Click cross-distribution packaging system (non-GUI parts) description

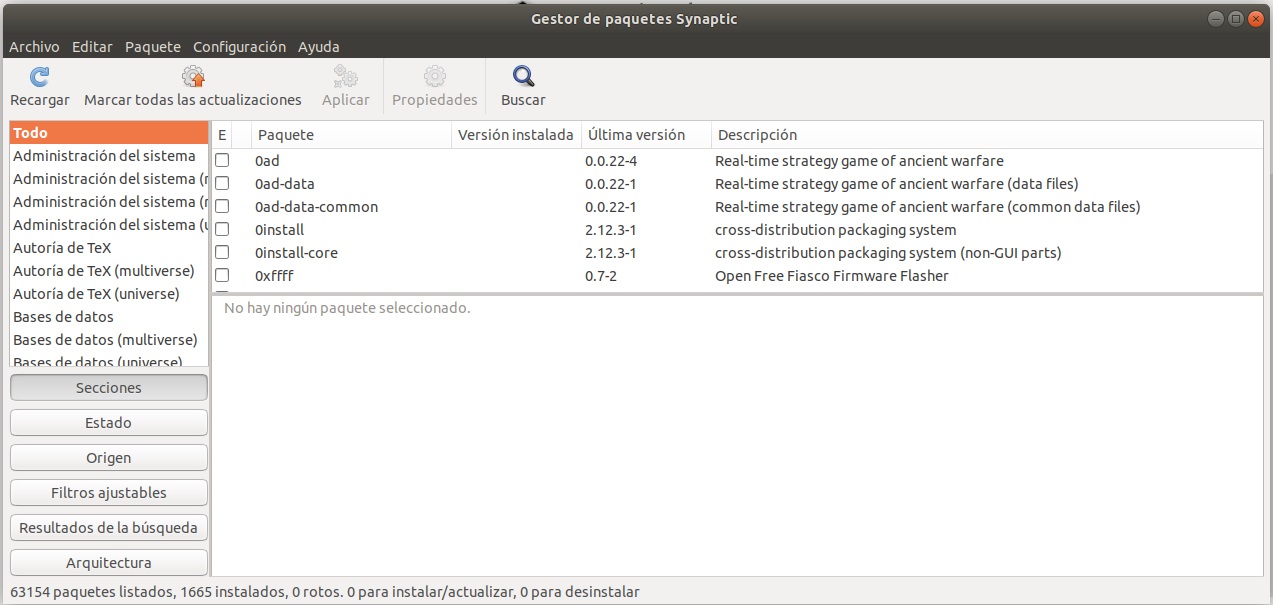888,253
